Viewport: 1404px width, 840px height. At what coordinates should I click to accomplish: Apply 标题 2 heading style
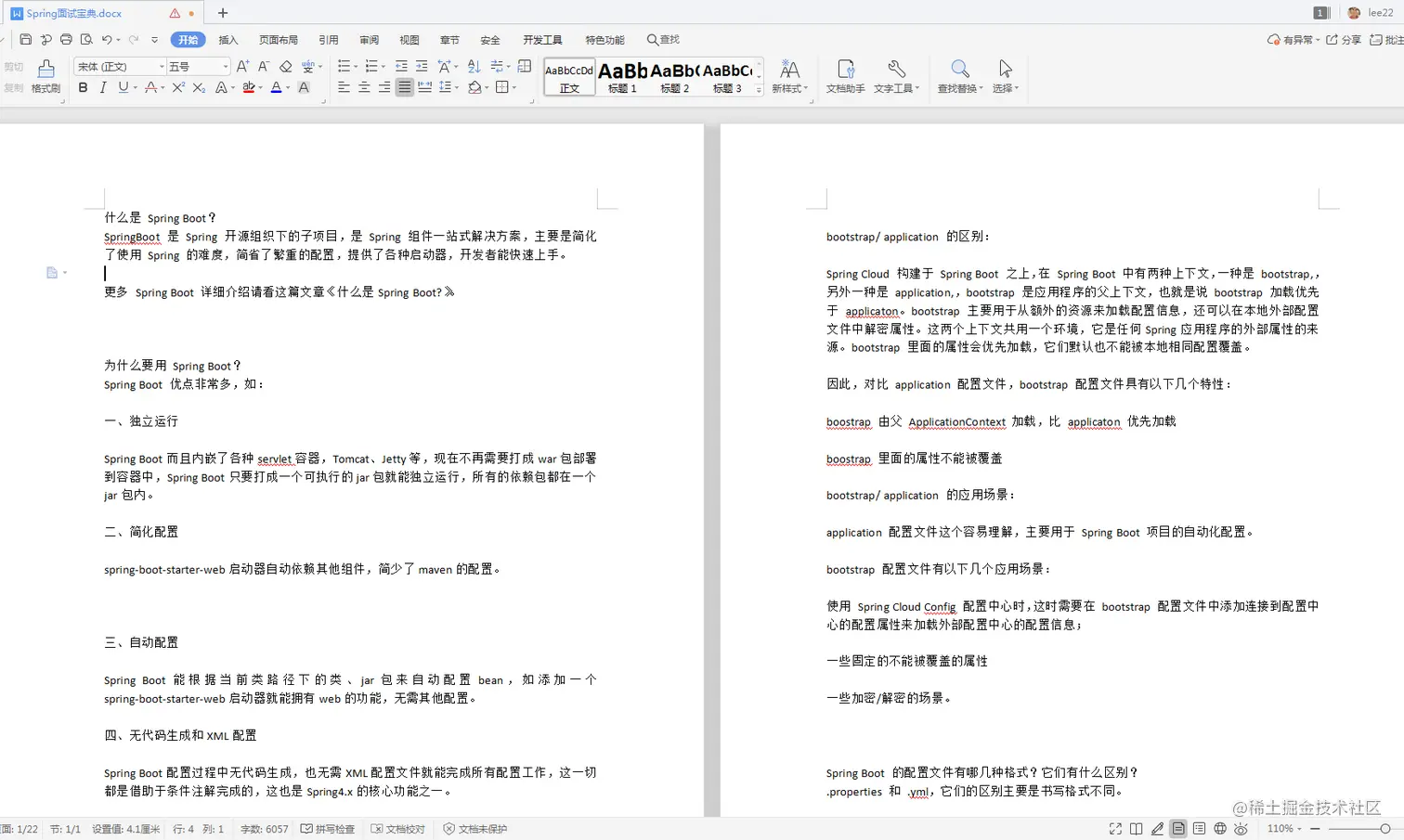(674, 78)
